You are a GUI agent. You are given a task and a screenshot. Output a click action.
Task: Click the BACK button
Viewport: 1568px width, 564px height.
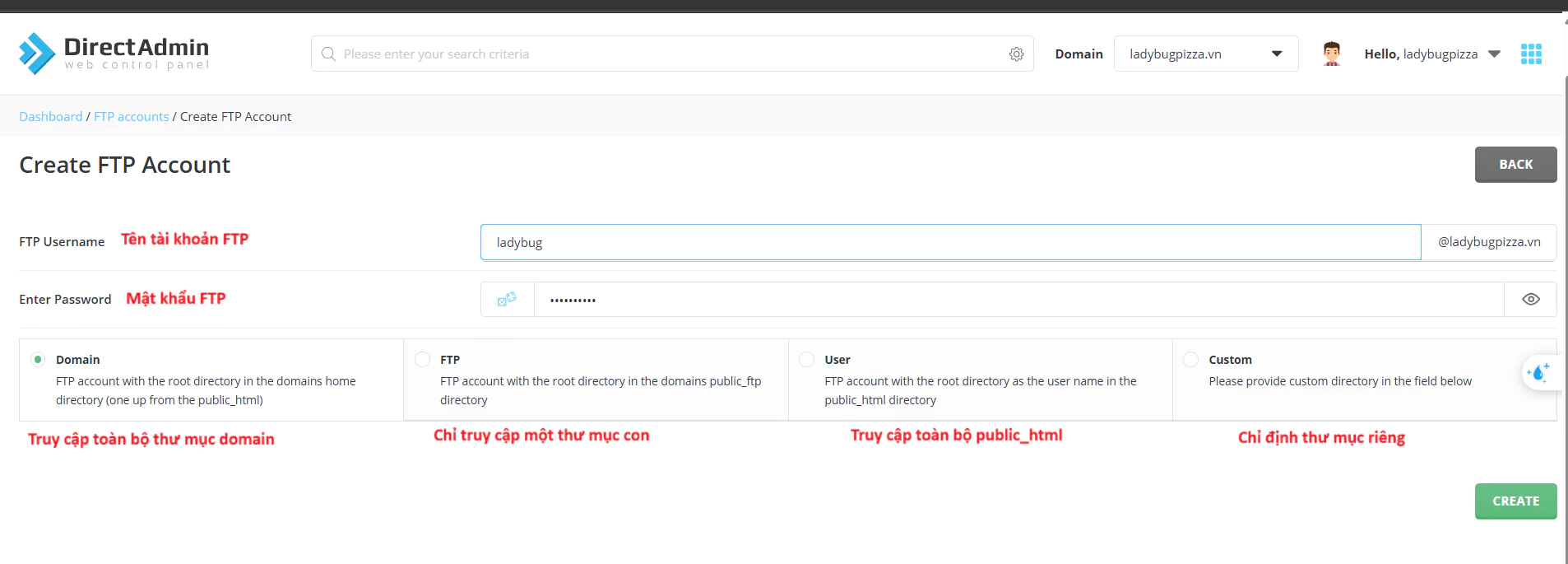1515,165
